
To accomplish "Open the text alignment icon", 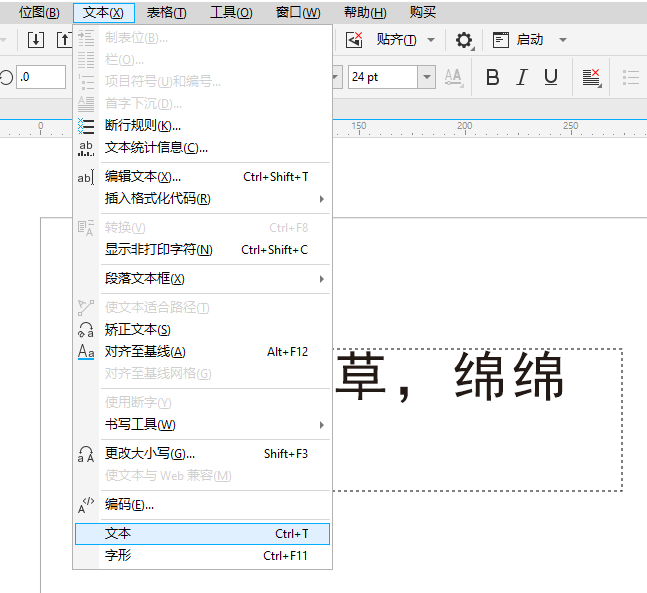I will click(x=591, y=78).
